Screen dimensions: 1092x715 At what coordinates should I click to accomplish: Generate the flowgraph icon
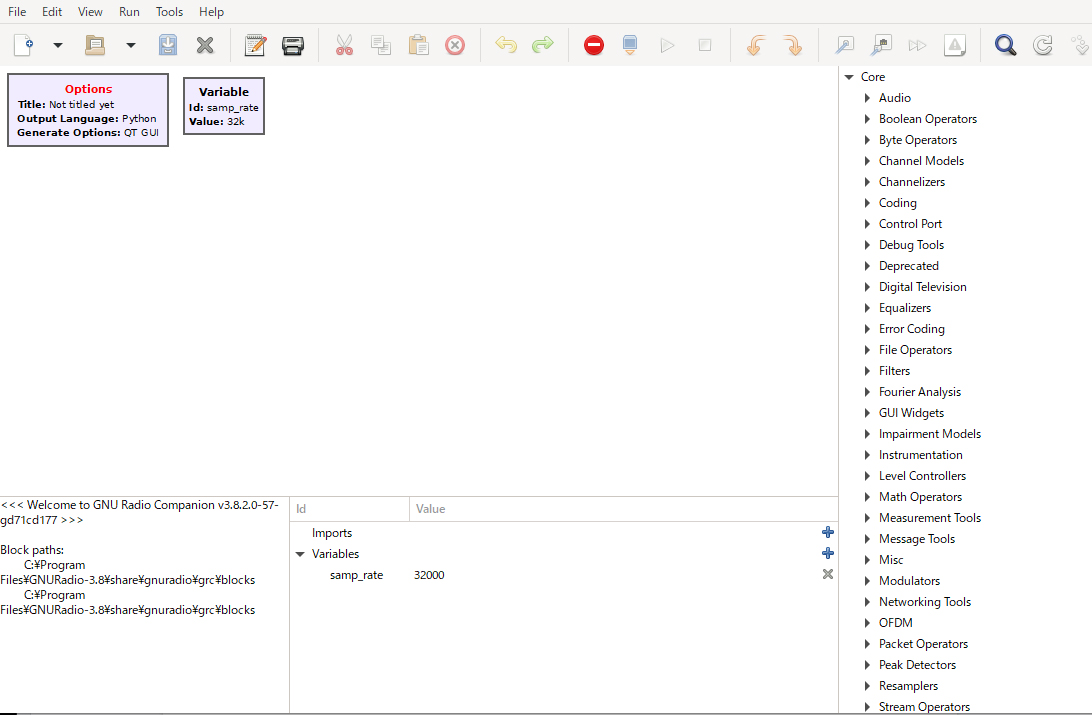click(630, 45)
